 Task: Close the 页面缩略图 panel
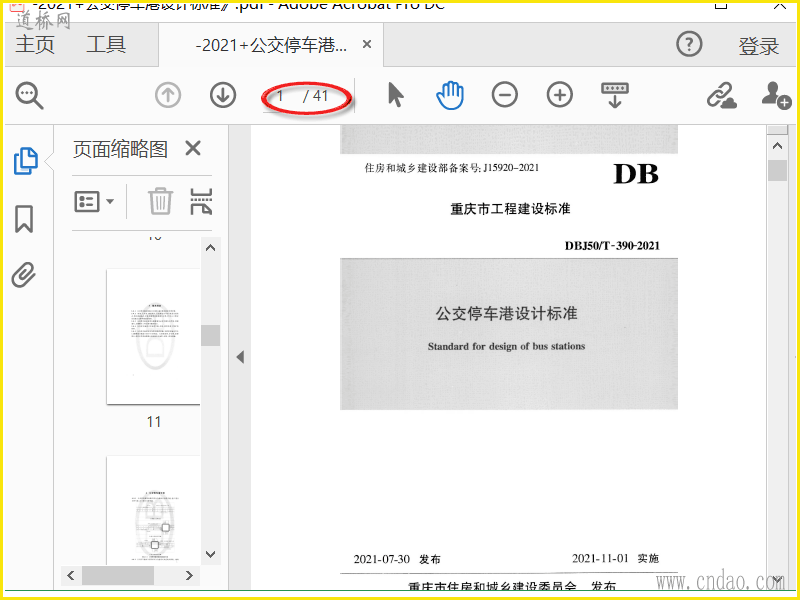coord(193,148)
